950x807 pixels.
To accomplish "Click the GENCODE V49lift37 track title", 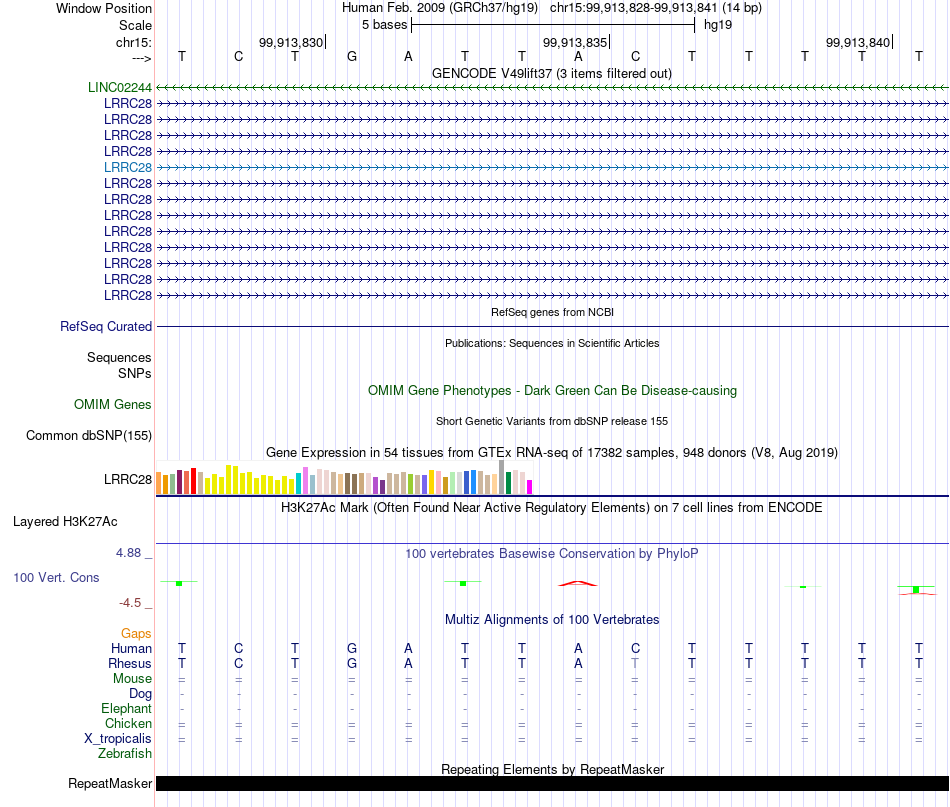I will click(x=552, y=73).
